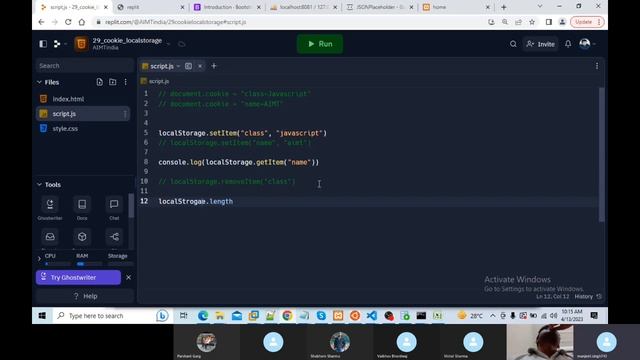Create a new file icon
Screen dimensions: 640x360
100,82
